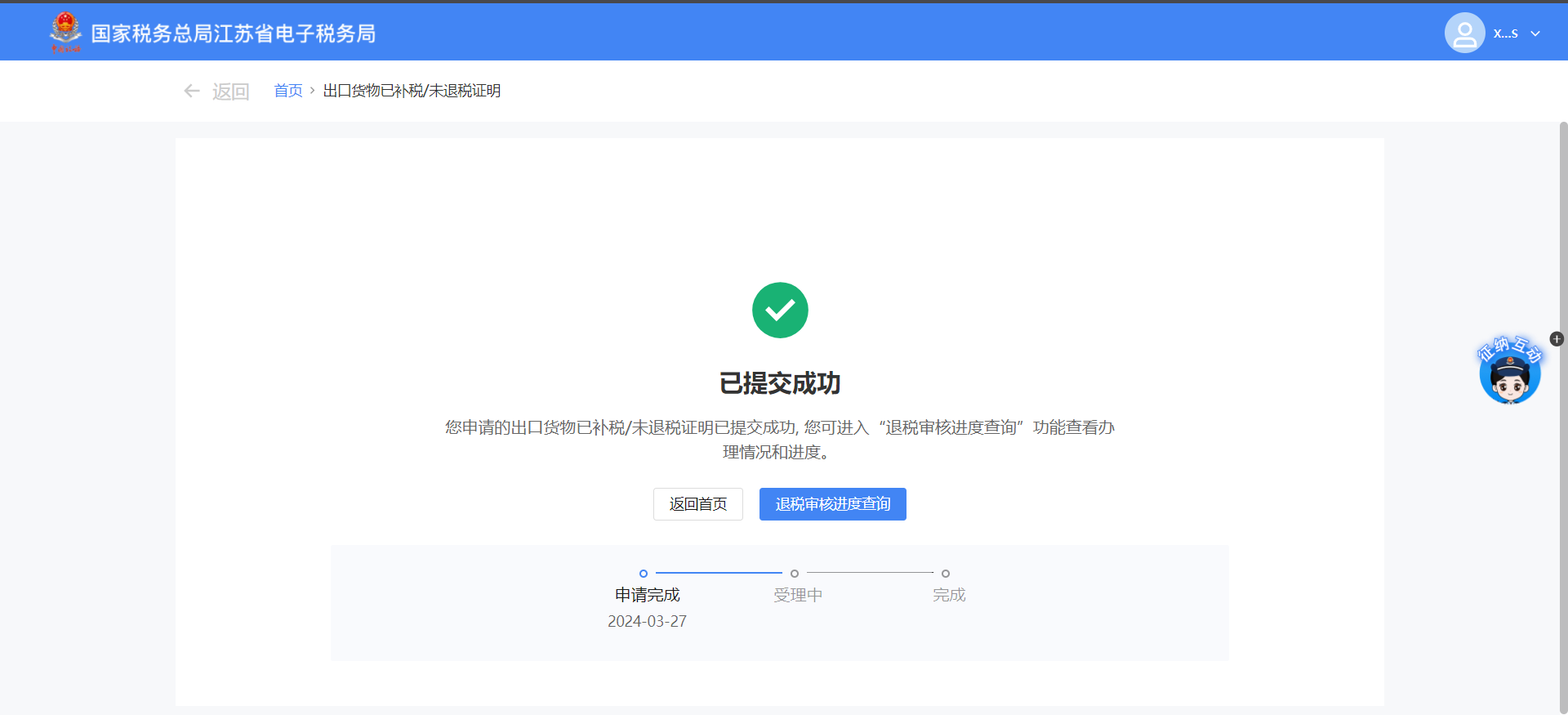Click the green success checkmark icon

click(x=780, y=310)
